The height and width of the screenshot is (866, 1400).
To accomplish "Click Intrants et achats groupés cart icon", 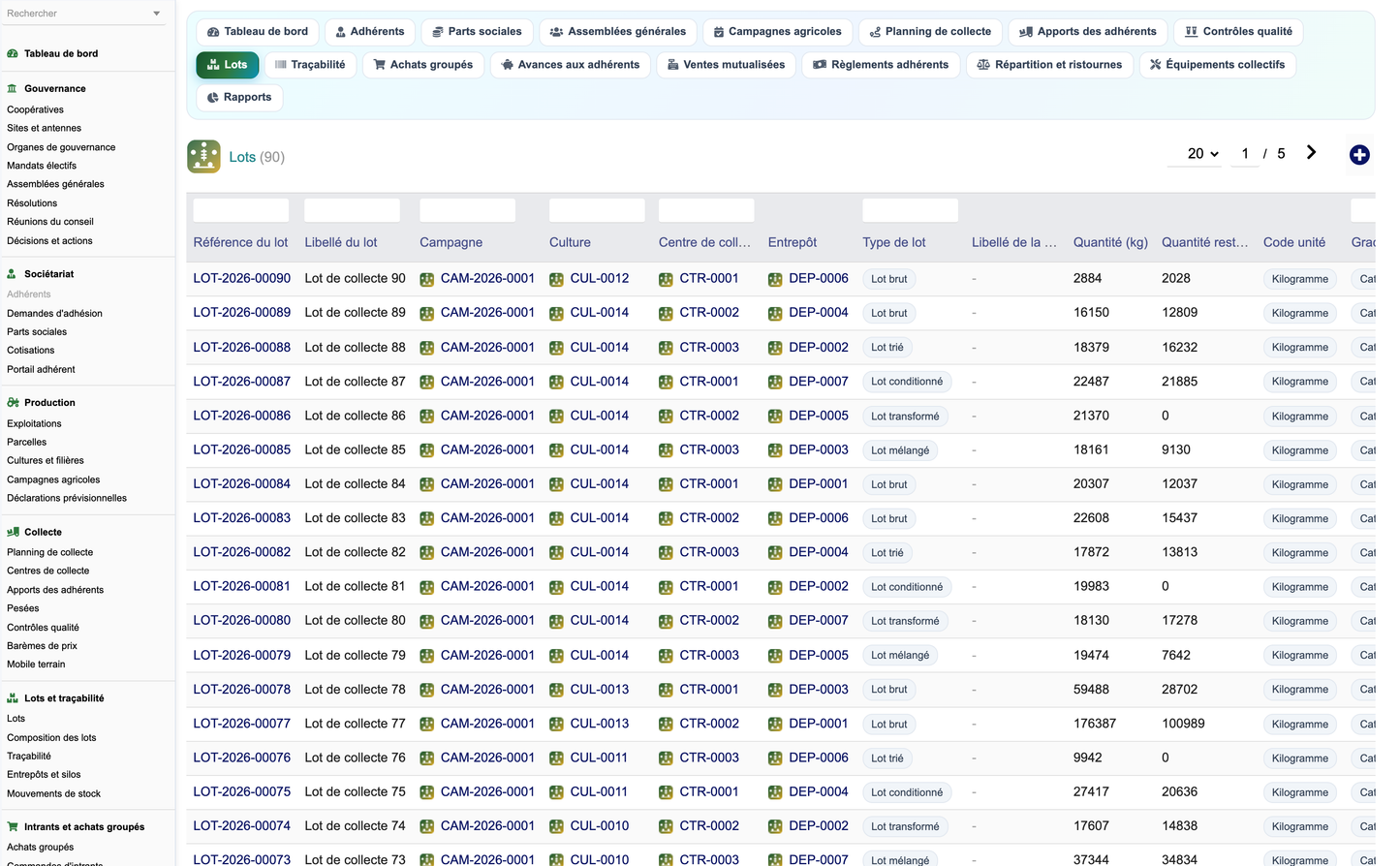I will click(x=13, y=827).
